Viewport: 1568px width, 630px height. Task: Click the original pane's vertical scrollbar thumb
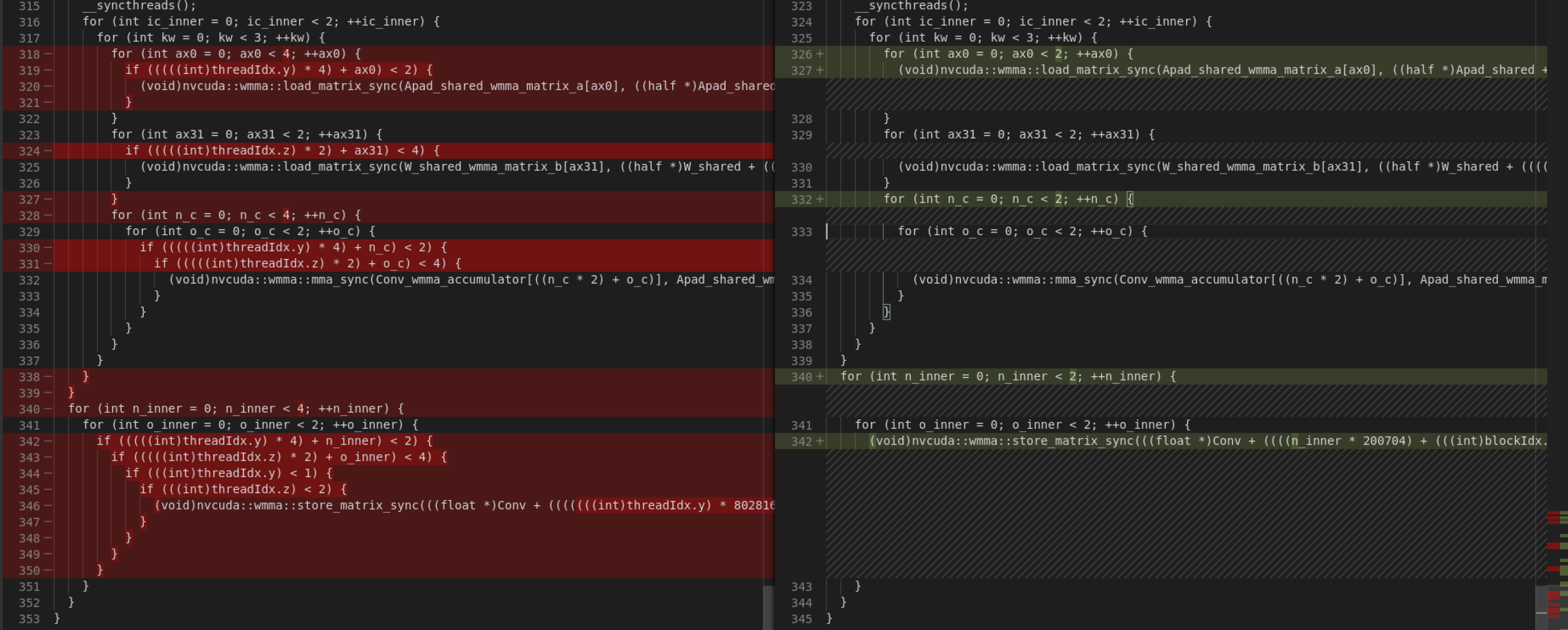(x=768, y=607)
